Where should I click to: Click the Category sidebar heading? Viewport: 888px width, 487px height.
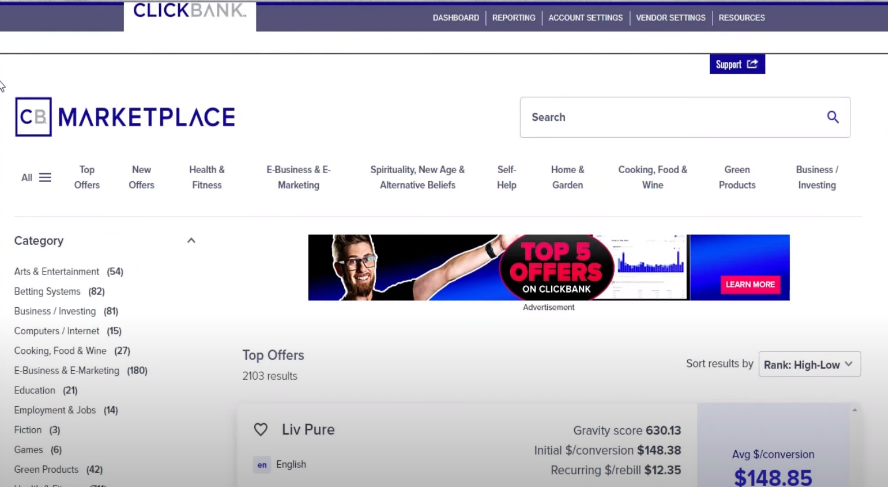(x=39, y=241)
